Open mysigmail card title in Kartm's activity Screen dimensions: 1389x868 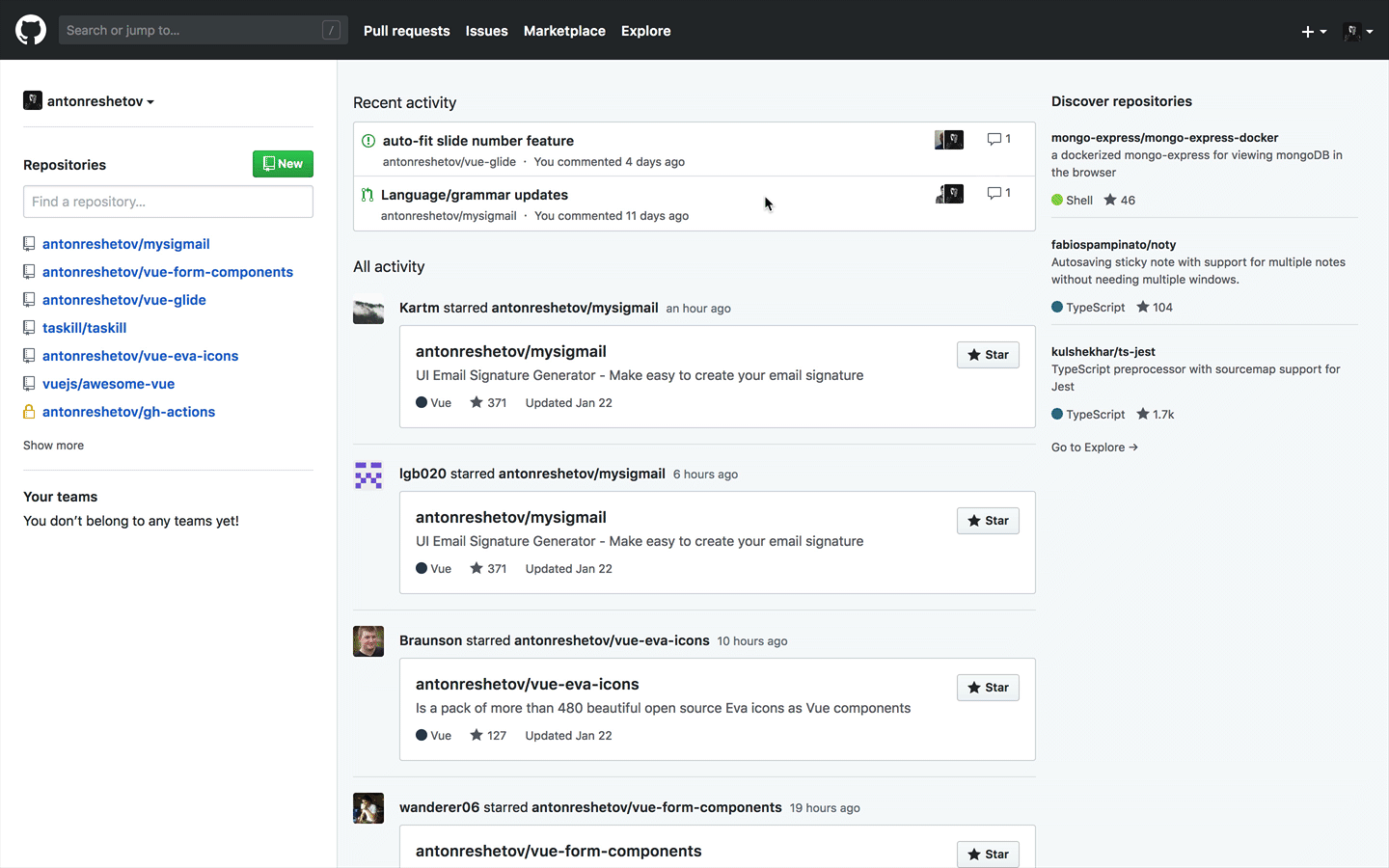click(x=511, y=352)
